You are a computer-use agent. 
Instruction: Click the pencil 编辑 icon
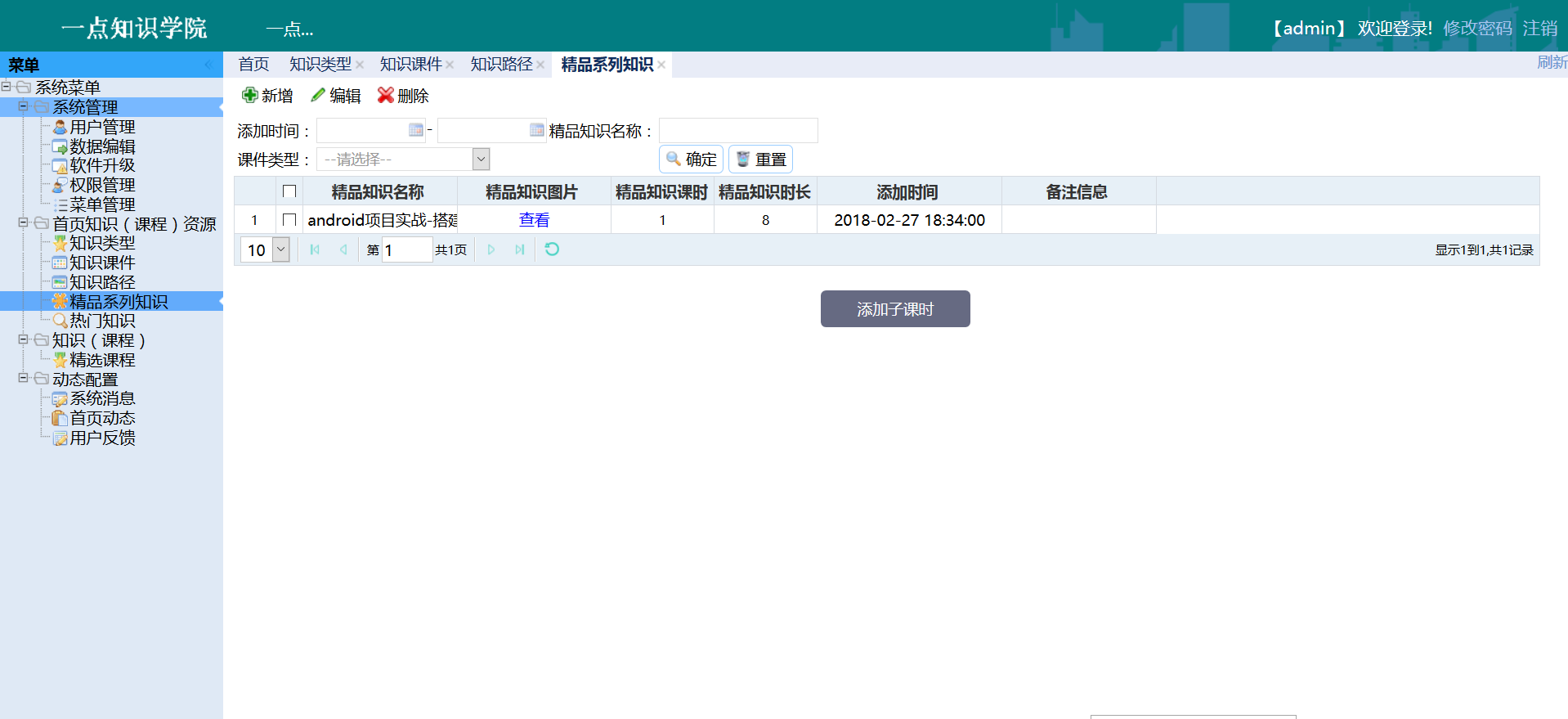(318, 96)
